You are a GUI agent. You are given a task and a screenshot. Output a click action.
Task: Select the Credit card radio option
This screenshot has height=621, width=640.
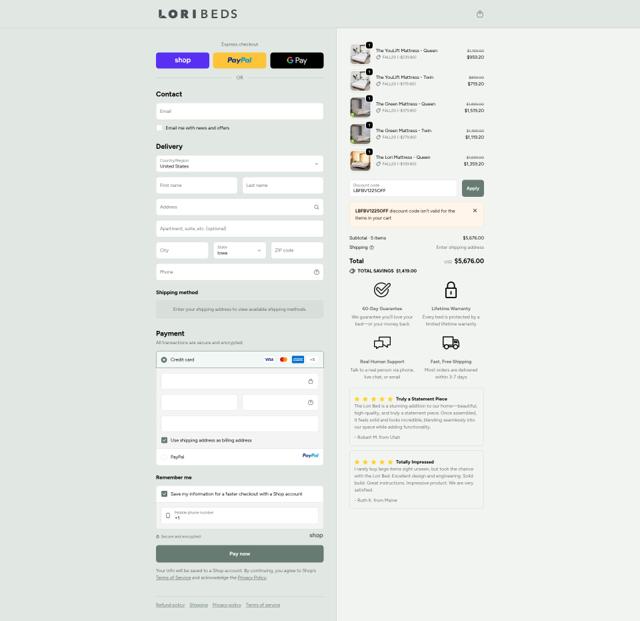(164, 360)
